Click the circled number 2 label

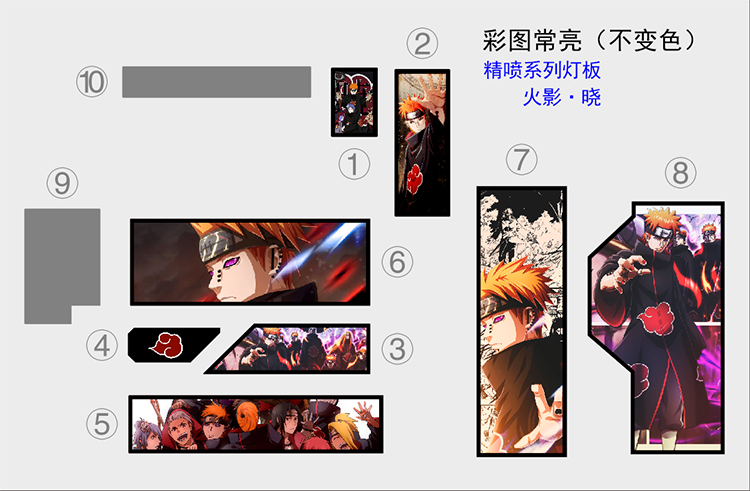point(422,44)
